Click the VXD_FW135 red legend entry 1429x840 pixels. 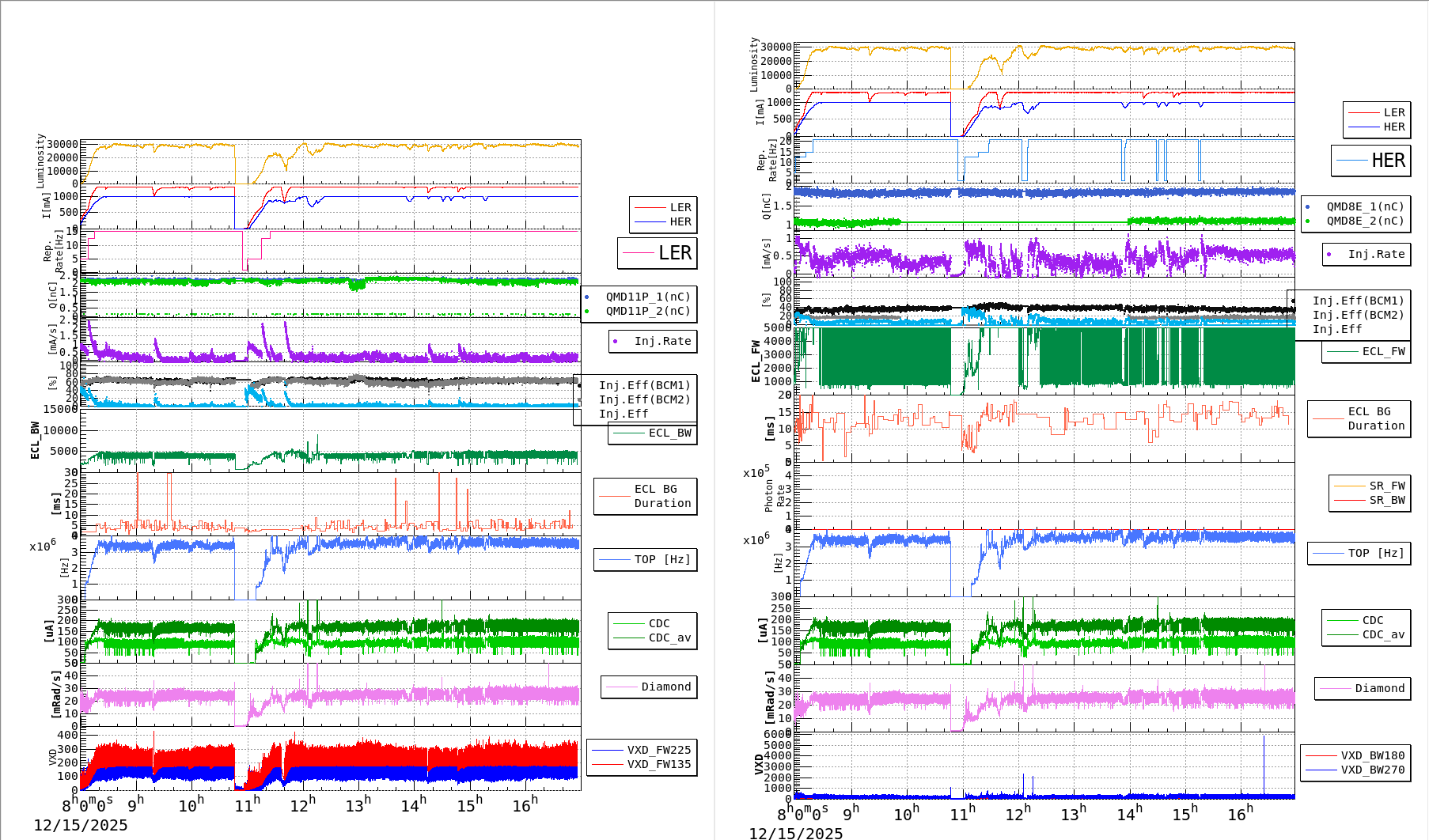click(658, 764)
